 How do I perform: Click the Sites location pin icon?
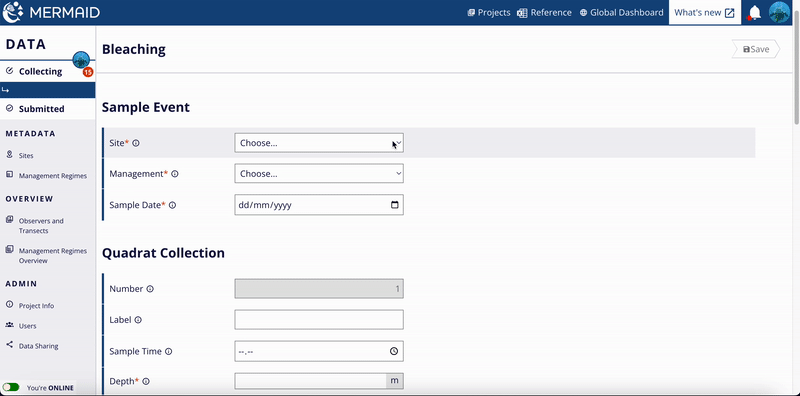click(9, 154)
